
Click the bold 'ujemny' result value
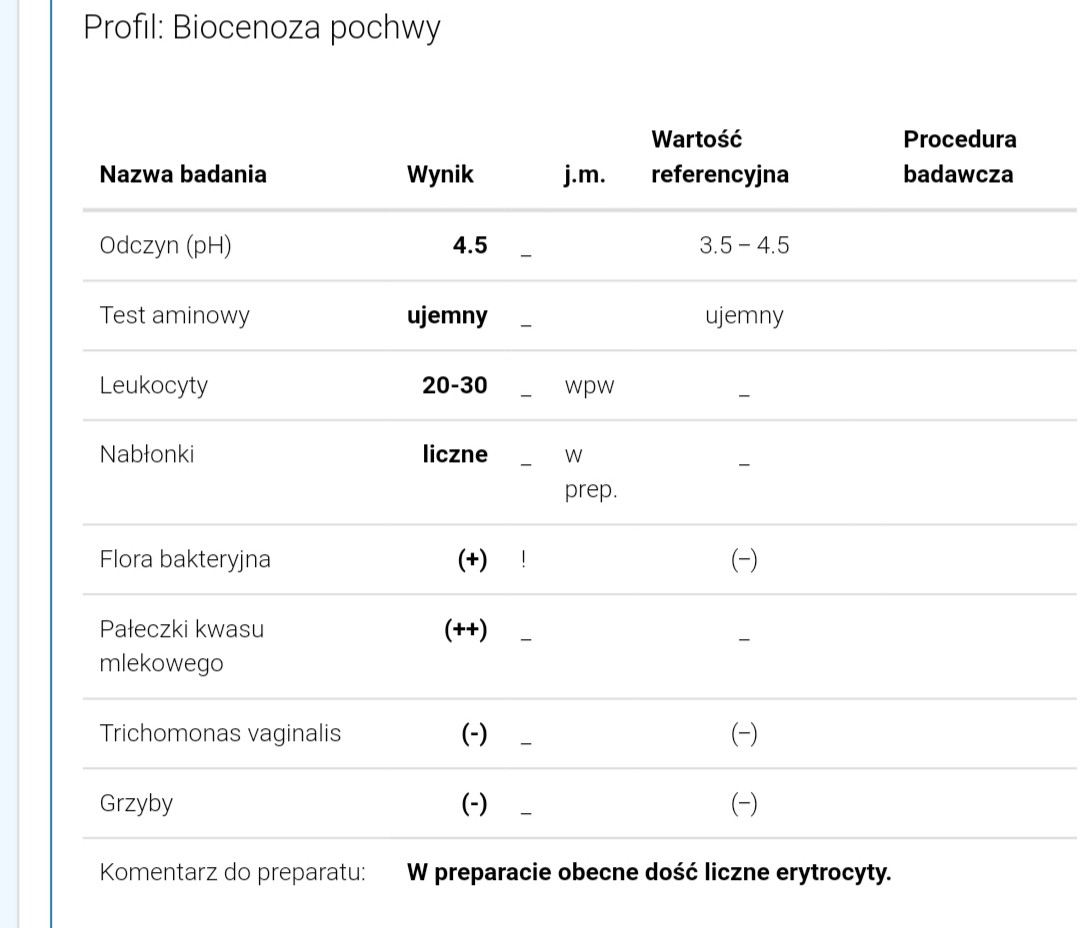(447, 316)
